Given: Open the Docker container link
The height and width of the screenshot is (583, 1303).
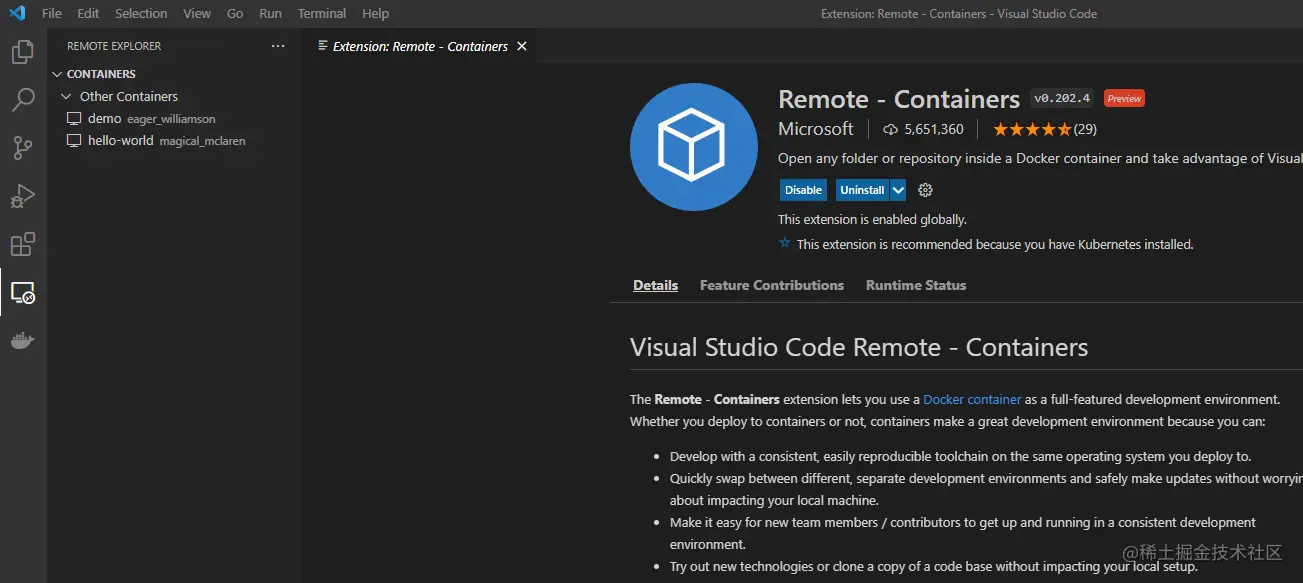Looking at the screenshot, I should [x=972, y=399].
